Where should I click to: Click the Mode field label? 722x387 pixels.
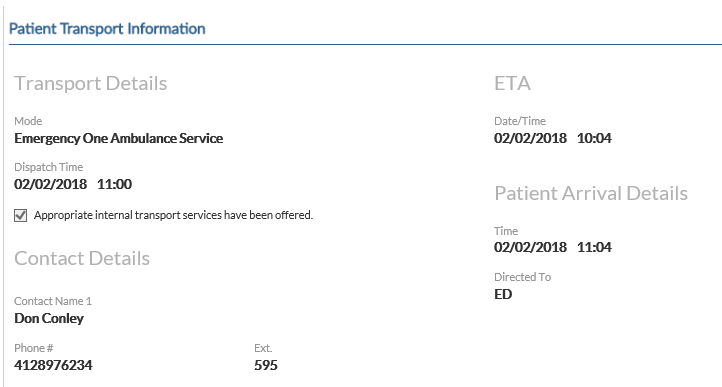tap(28, 121)
